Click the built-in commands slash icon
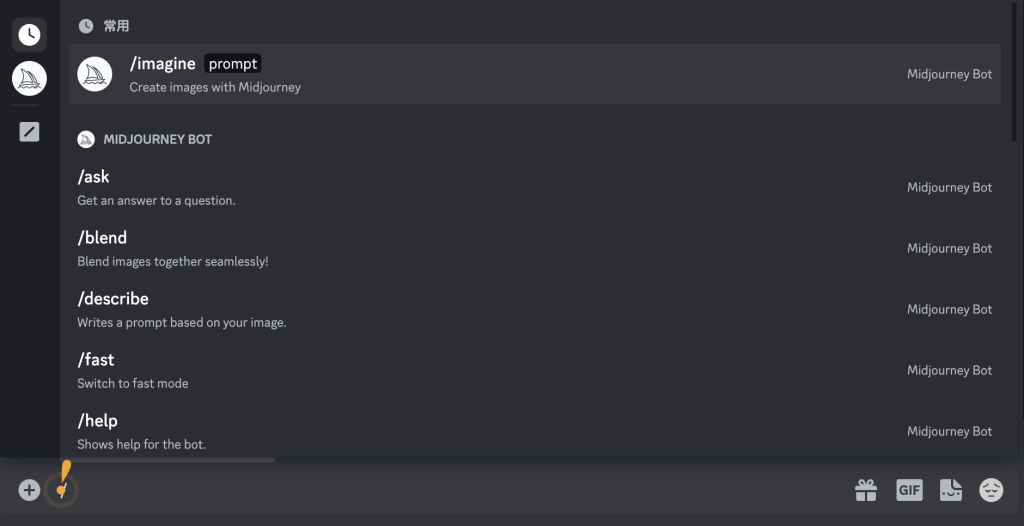This screenshot has width=1024, height=526. (29, 132)
